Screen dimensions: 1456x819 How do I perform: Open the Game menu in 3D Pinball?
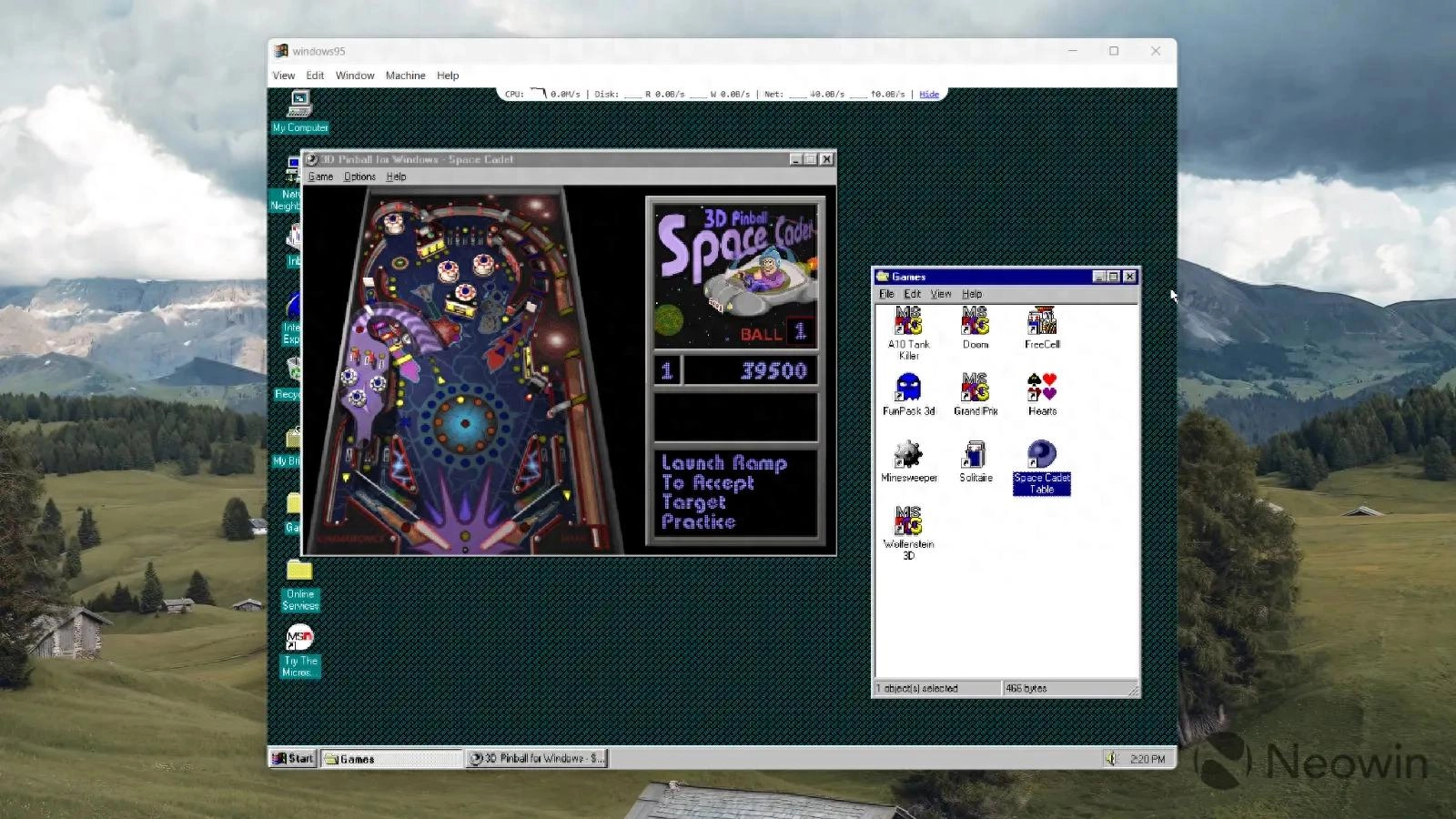[320, 176]
